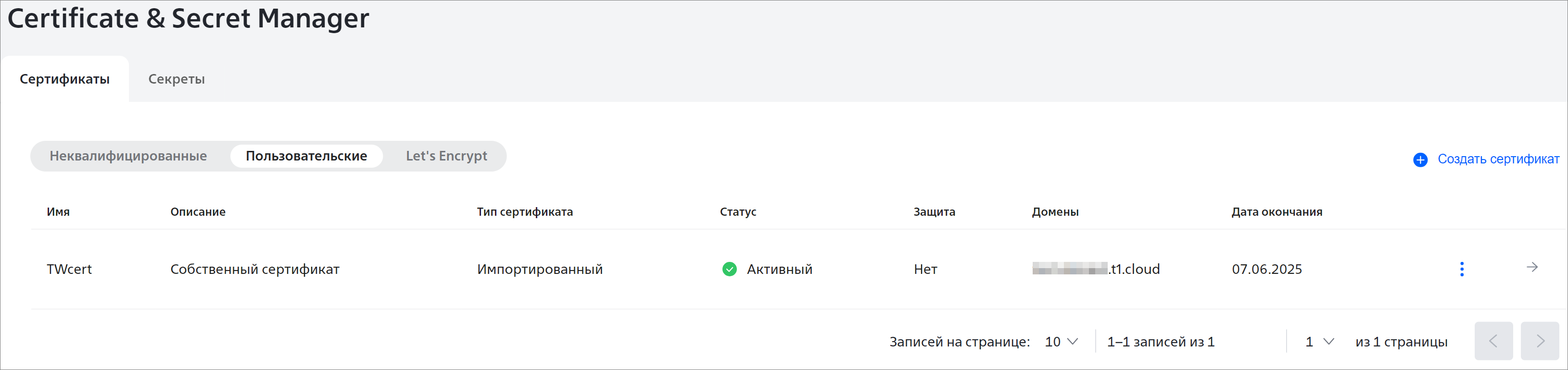Click the Тип сертификата column header
This screenshot has height=370, width=1568.
(x=525, y=212)
